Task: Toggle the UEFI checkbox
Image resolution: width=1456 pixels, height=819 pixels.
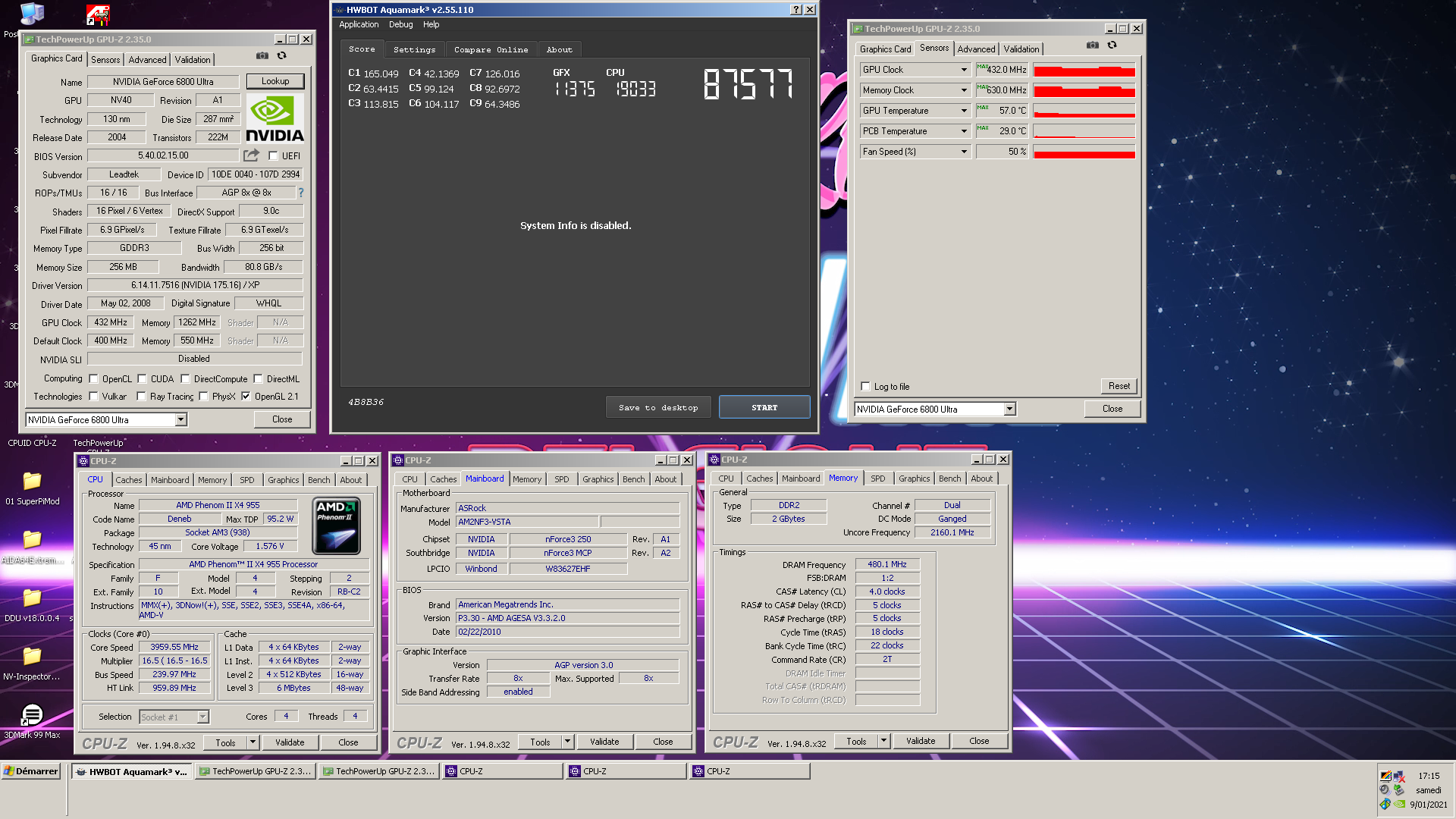Action: (273, 156)
